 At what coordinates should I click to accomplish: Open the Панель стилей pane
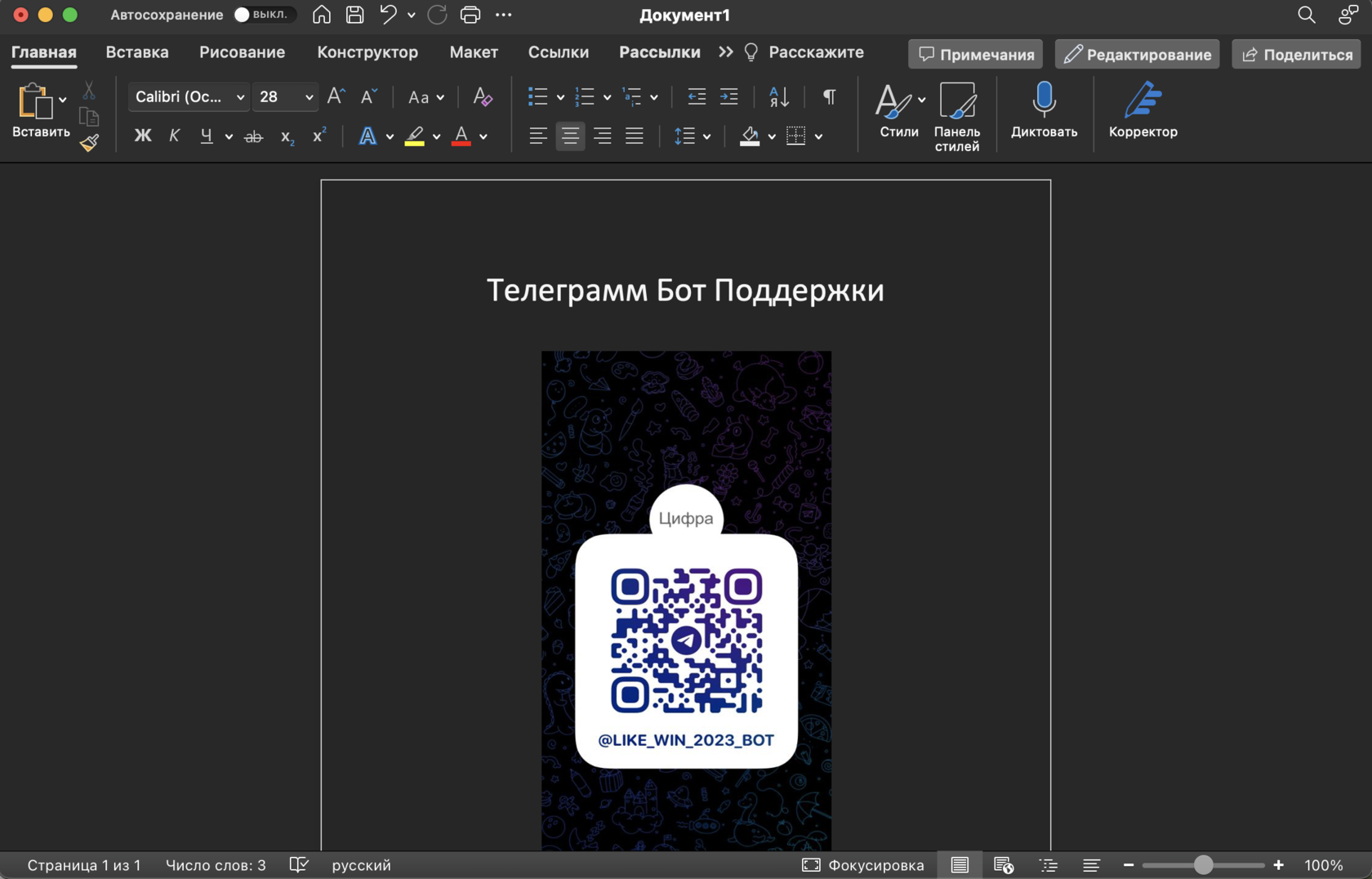(957, 116)
